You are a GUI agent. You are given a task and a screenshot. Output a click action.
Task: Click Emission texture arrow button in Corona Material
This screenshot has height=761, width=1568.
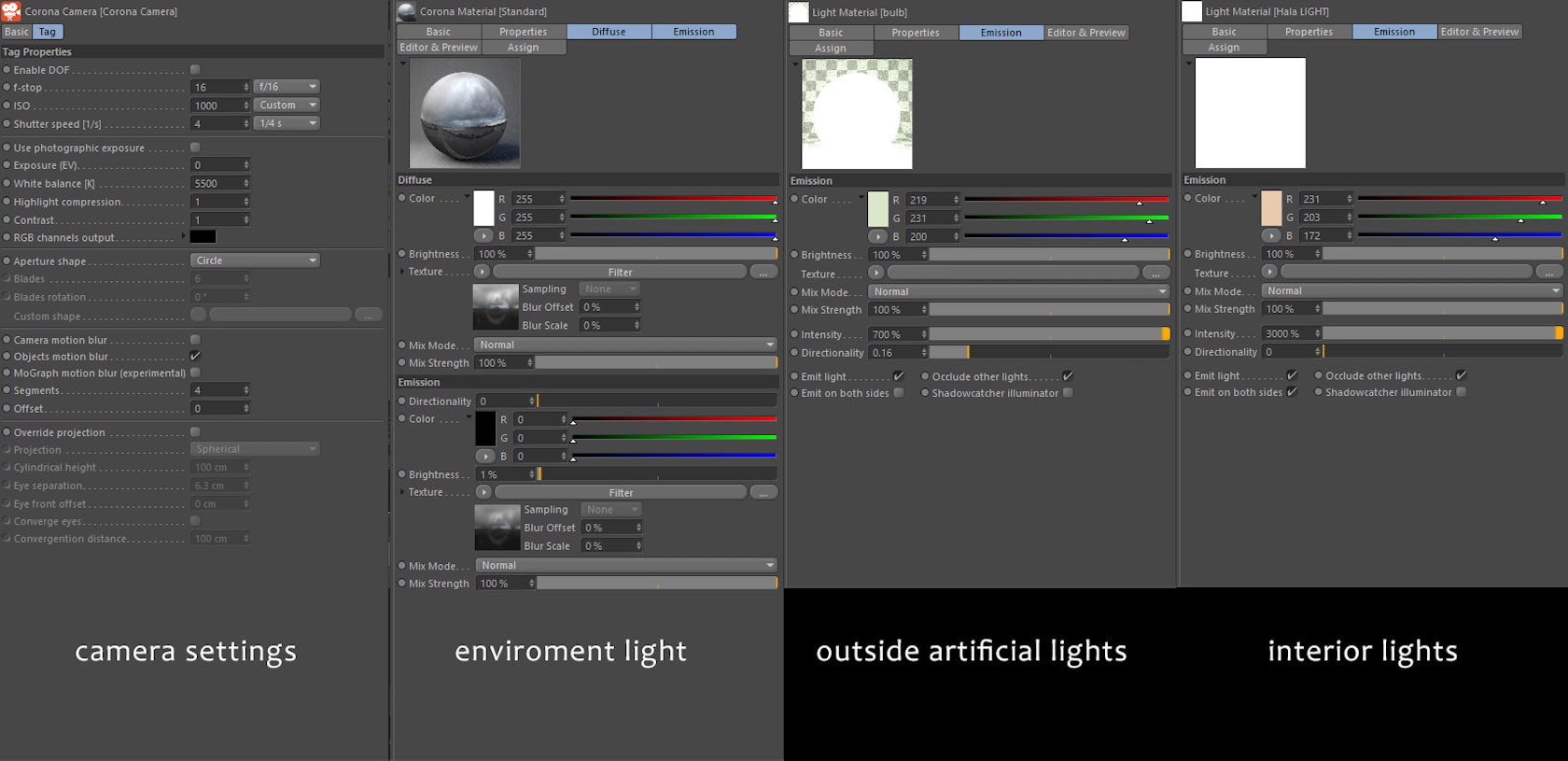click(x=483, y=492)
